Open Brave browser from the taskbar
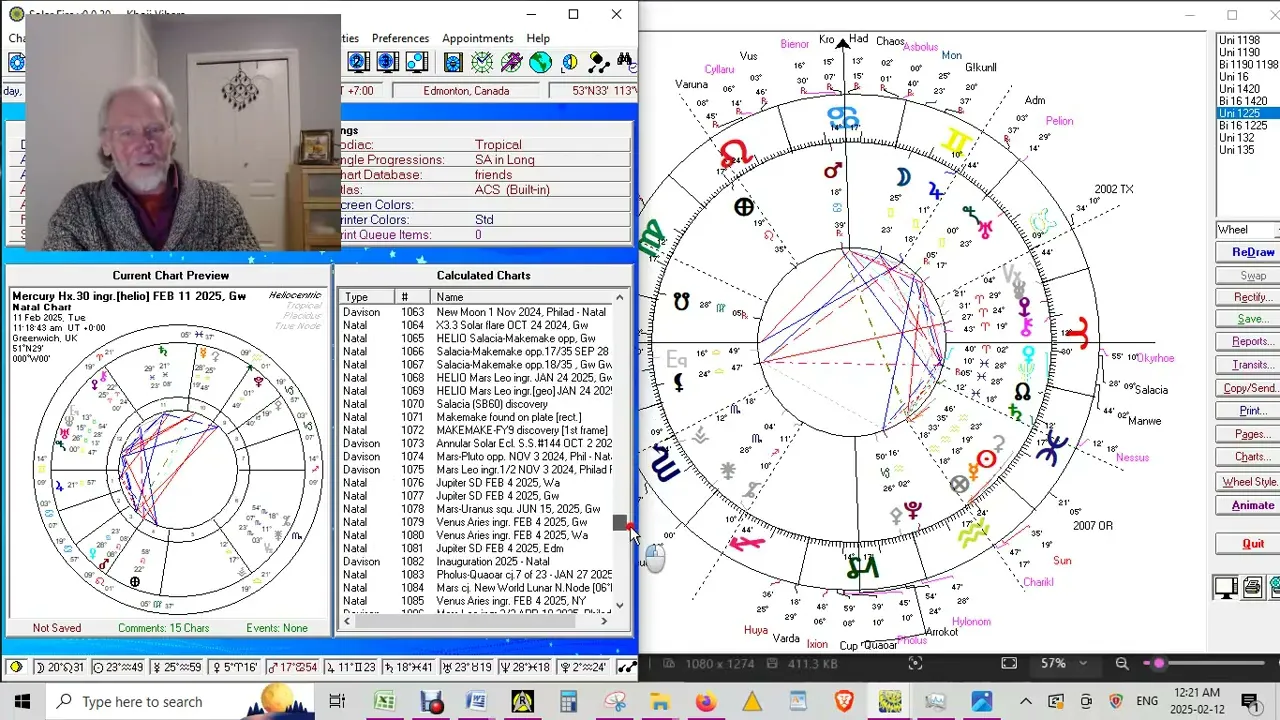Screen dimensions: 1280x720 click(x=844, y=701)
